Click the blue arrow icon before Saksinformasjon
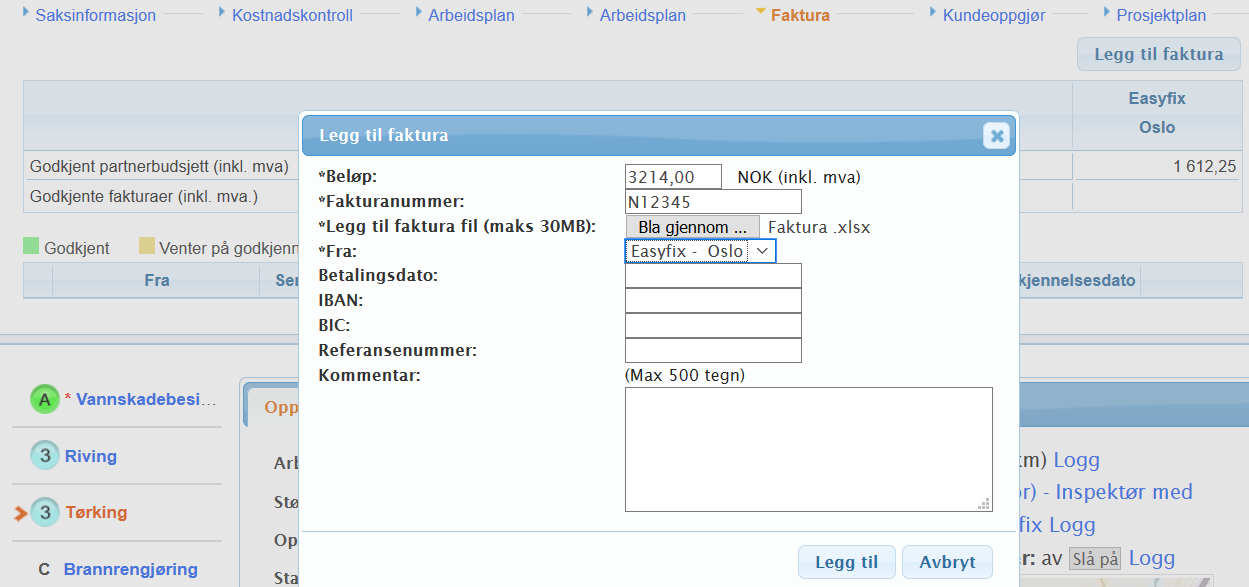The image size is (1249, 587). 26,14
